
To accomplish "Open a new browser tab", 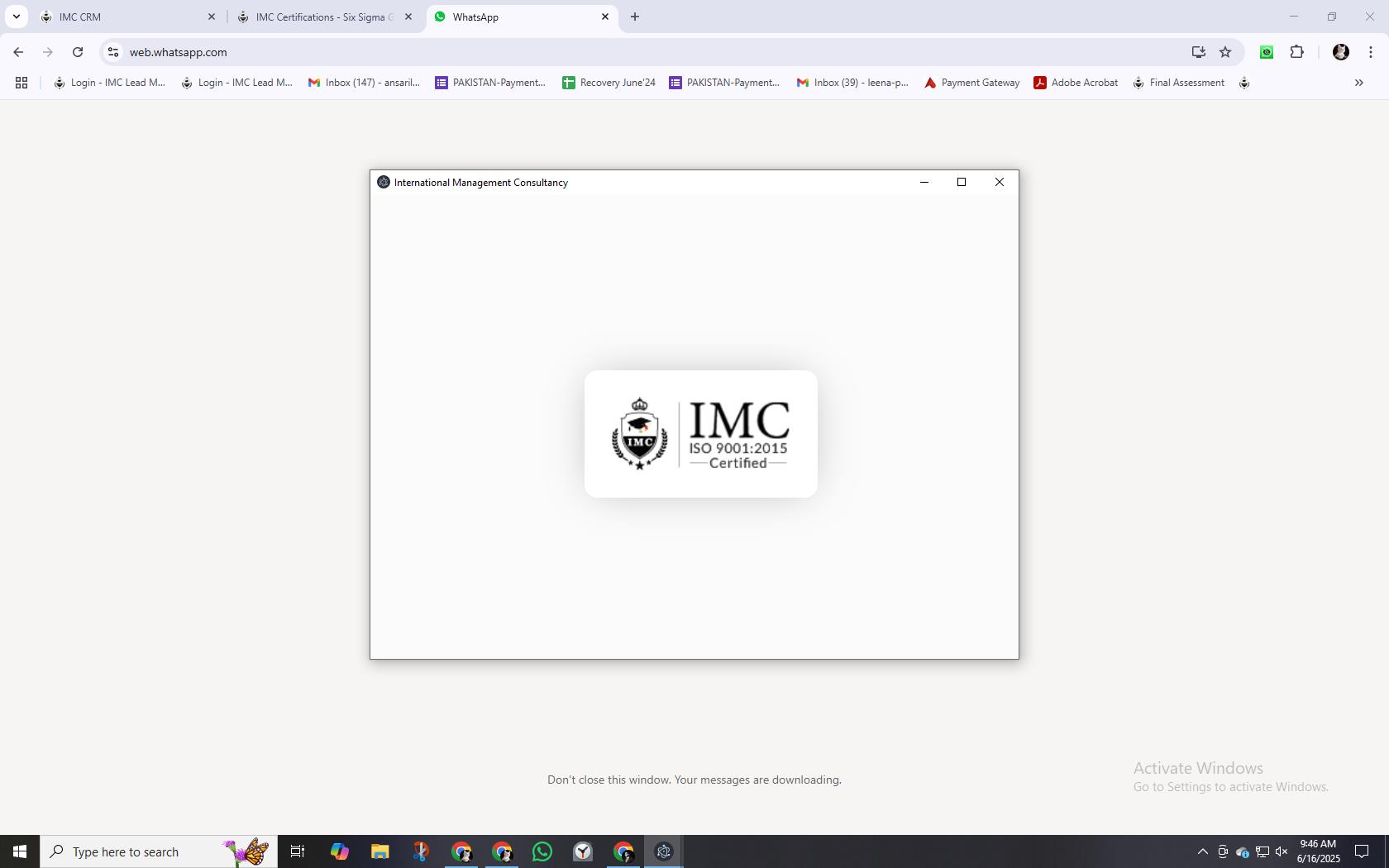I will pos(635,17).
